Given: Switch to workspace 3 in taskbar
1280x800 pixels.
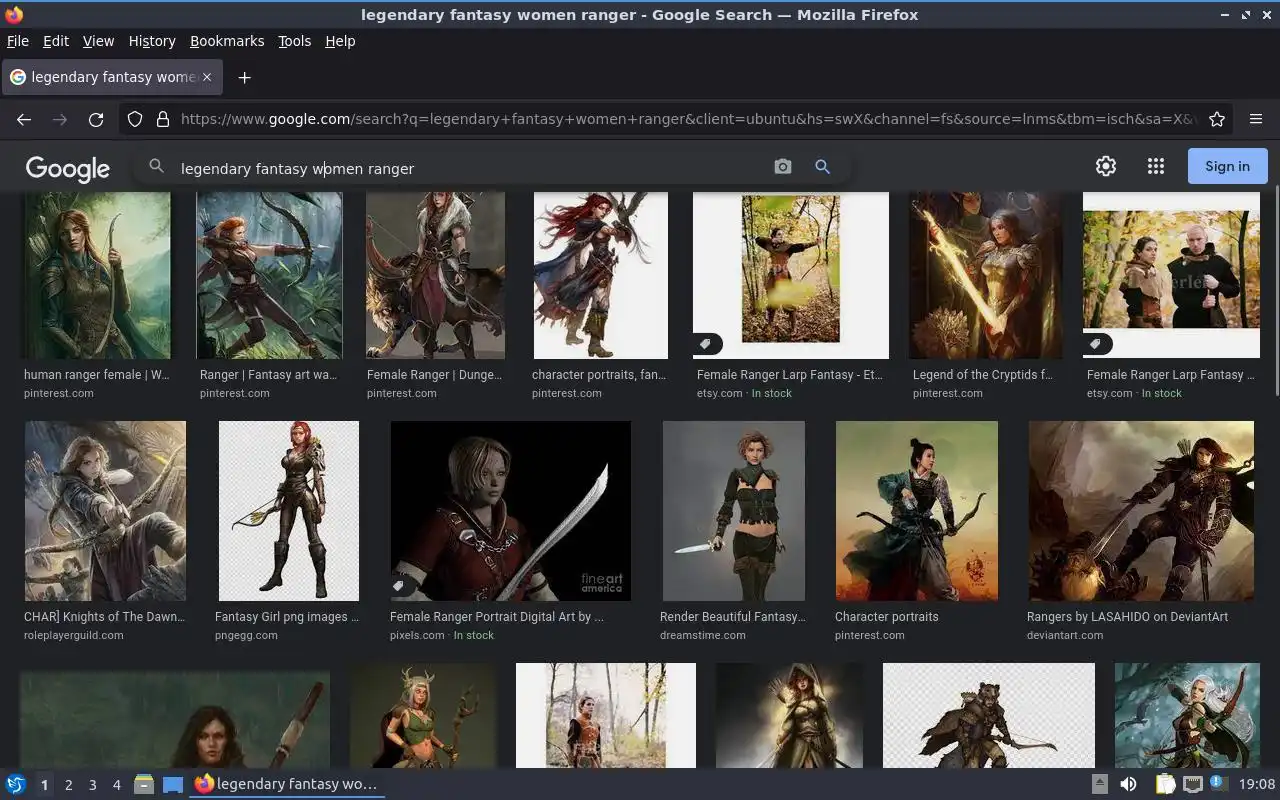Looking at the screenshot, I should point(92,785).
